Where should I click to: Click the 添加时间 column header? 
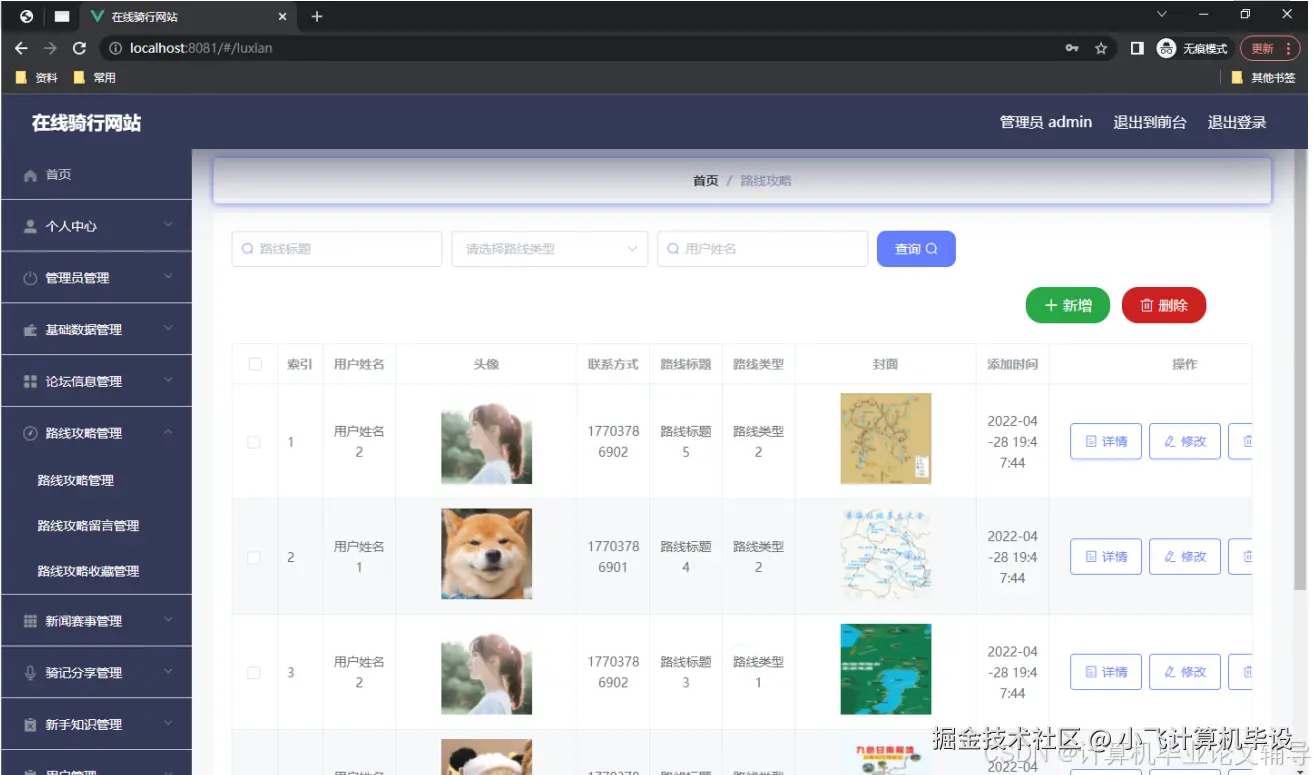pos(1012,364)
